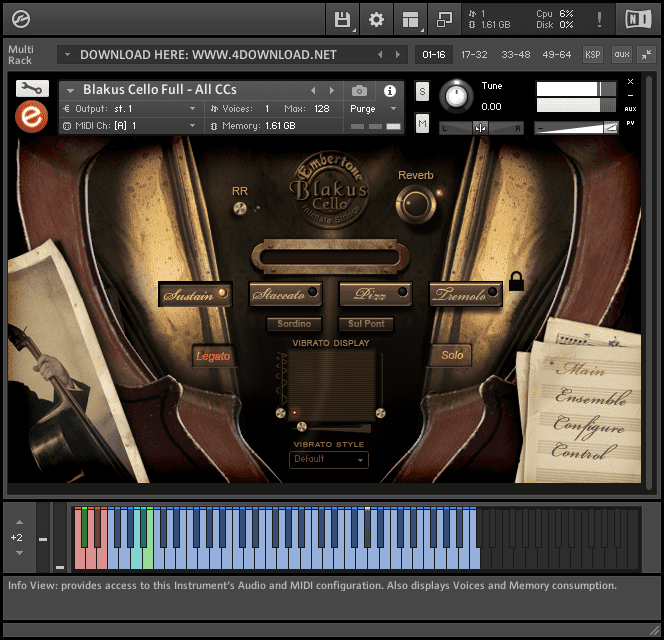The height and width of the screenshot is (640, 664).
Task: Open instrument edit mode with wrench icon
Action: pyautogui.click(x=32, y=88)
